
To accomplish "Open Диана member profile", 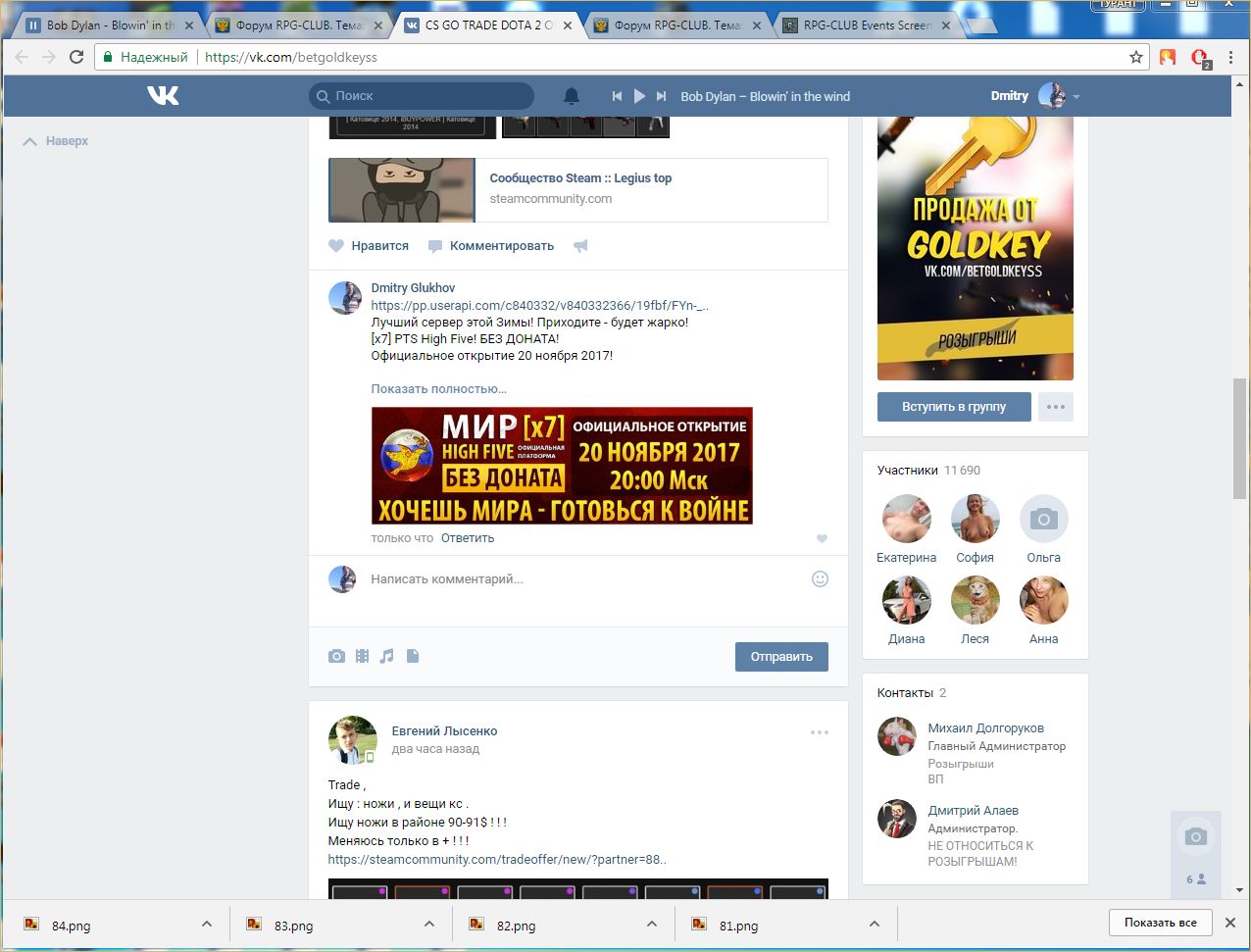I will [907, 600].
